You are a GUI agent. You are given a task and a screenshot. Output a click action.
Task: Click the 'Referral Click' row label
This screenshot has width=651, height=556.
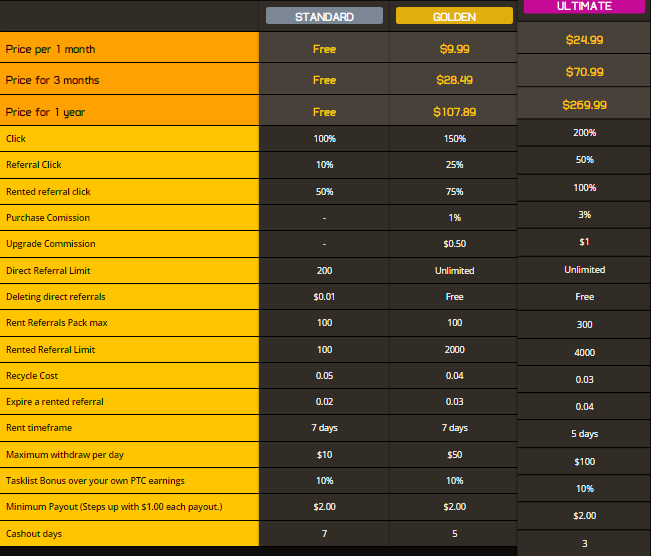(34, 165)
